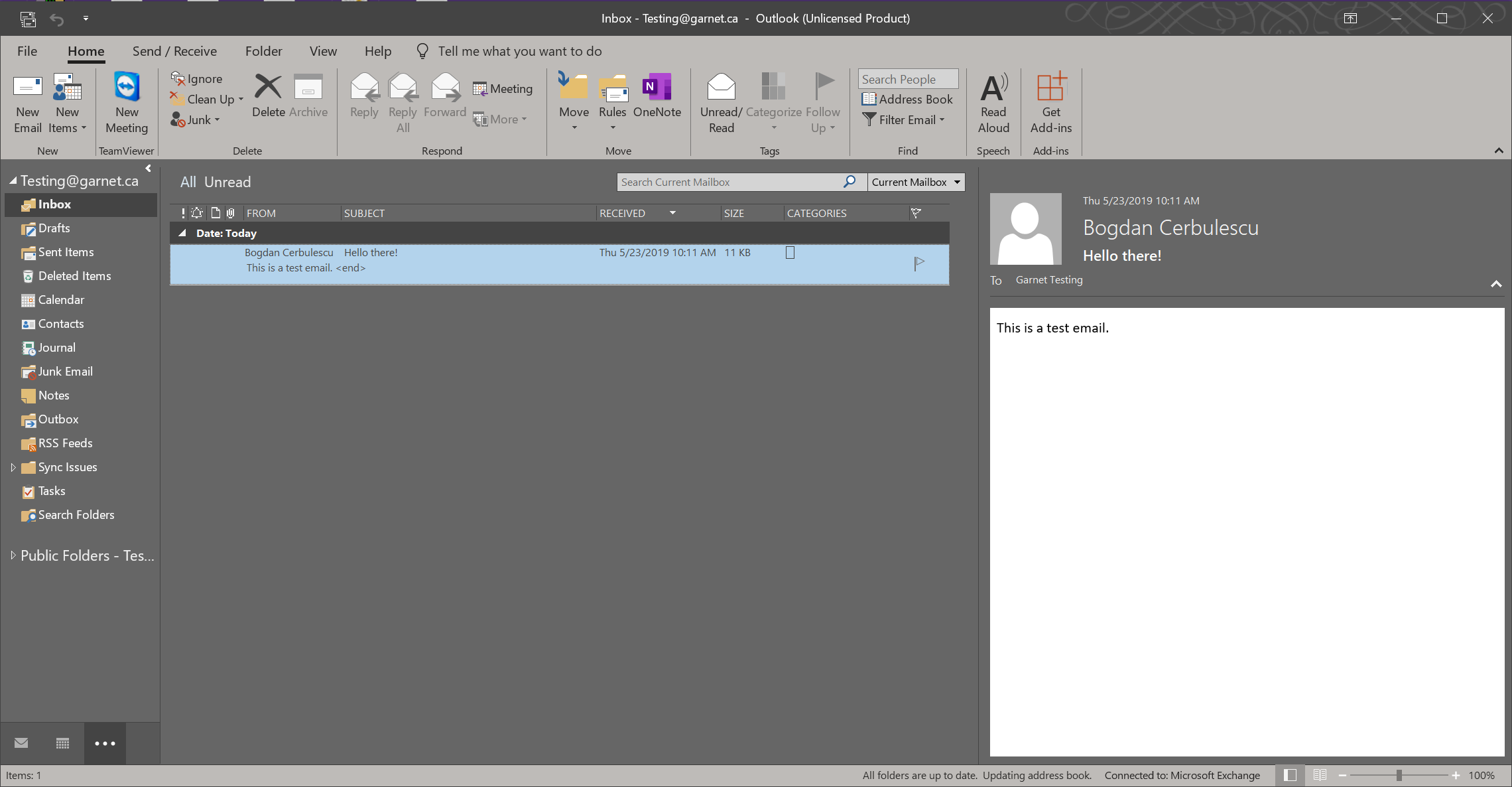Filter message list by Unread
Screen dimensions: 1512x787
(x=227, y=182)
